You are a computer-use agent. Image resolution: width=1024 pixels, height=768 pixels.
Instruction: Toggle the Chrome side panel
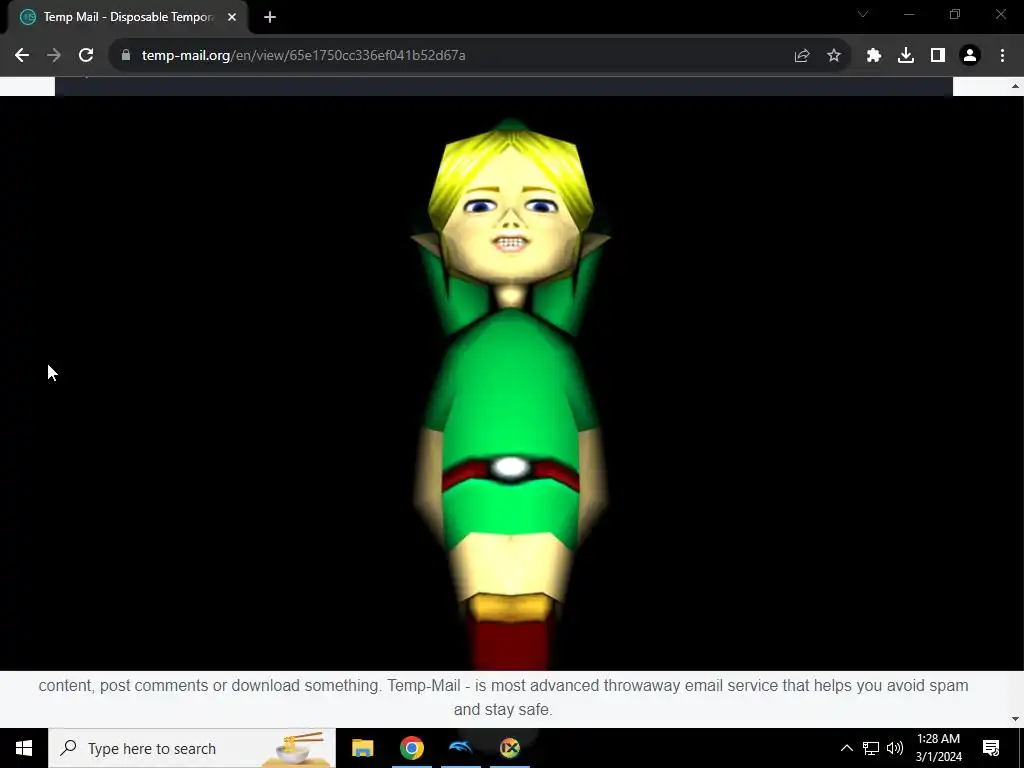(938, 56)
